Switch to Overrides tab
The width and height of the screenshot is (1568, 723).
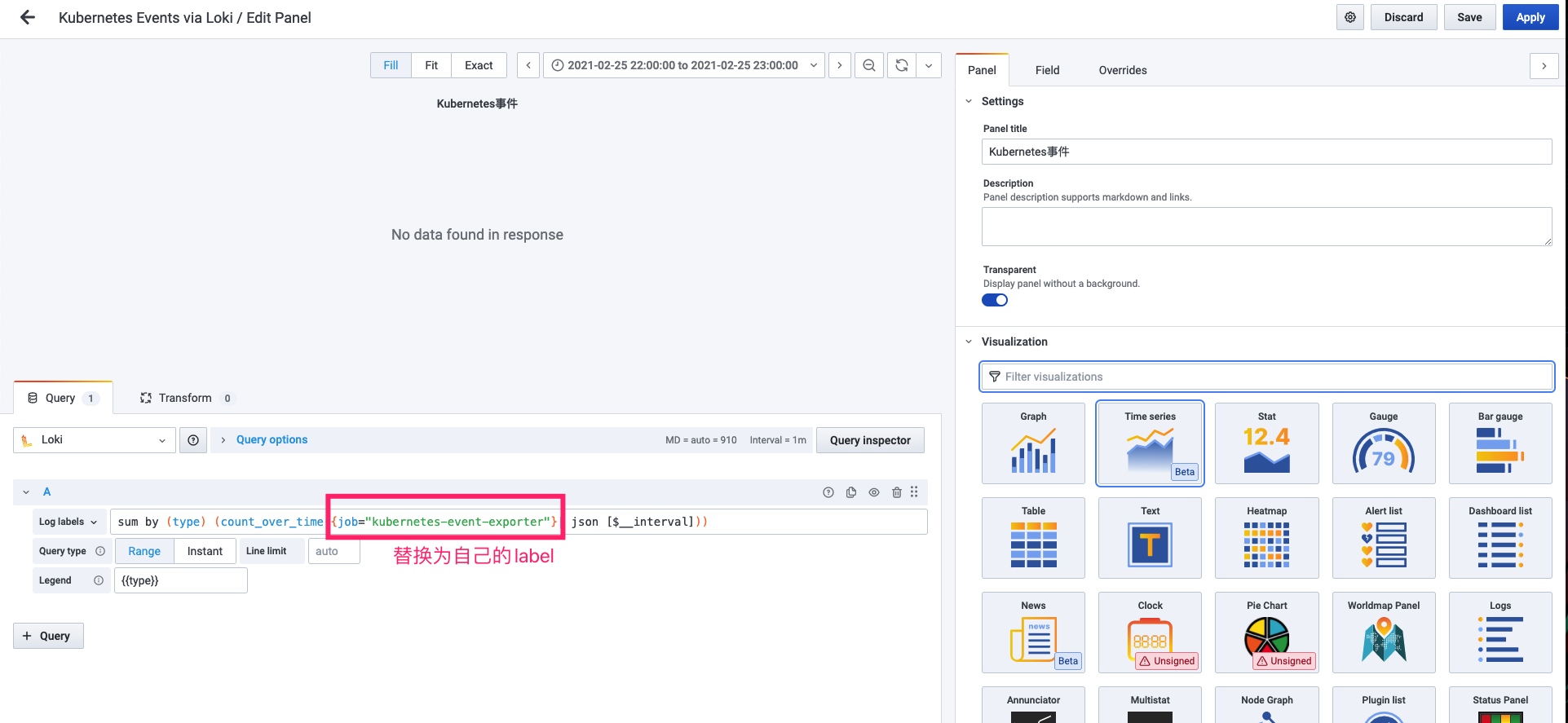click(1123, 70)
